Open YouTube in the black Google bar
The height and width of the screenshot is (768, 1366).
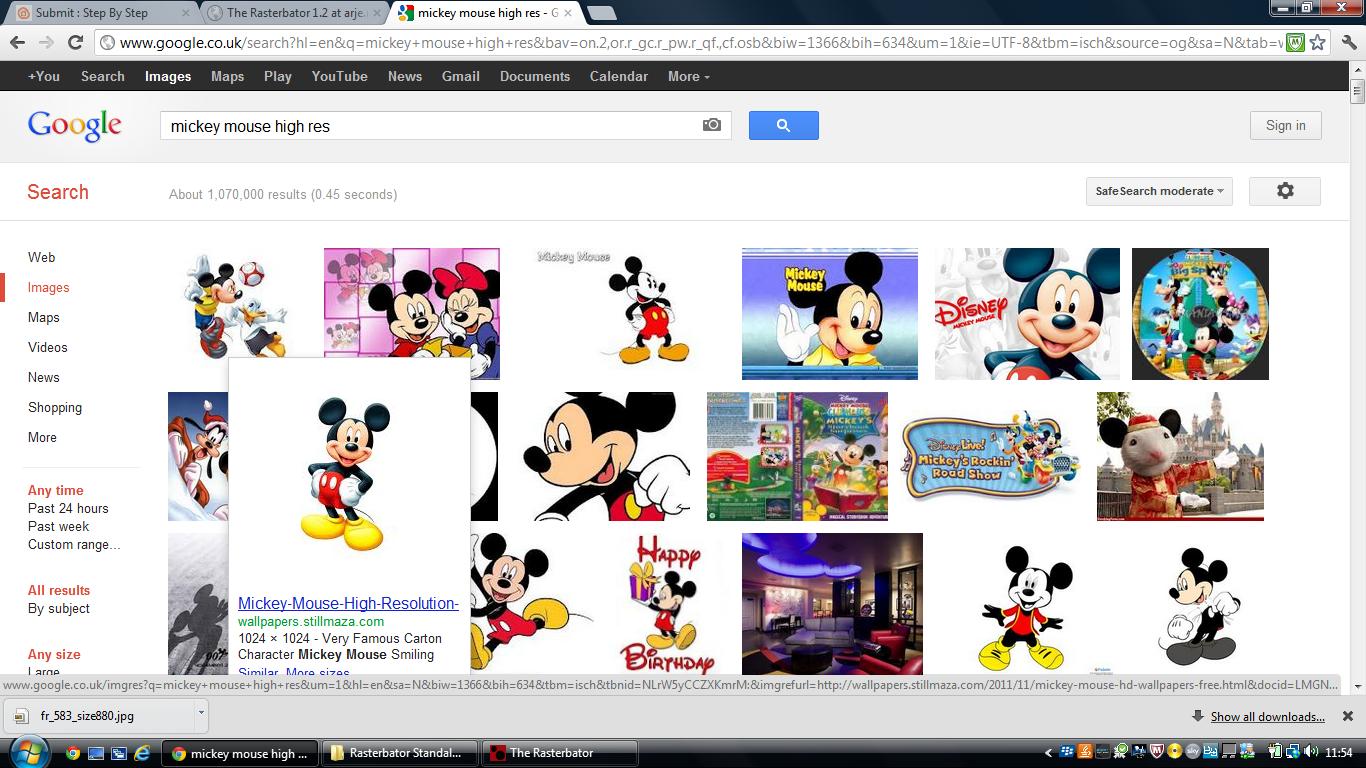pos(339,76)
